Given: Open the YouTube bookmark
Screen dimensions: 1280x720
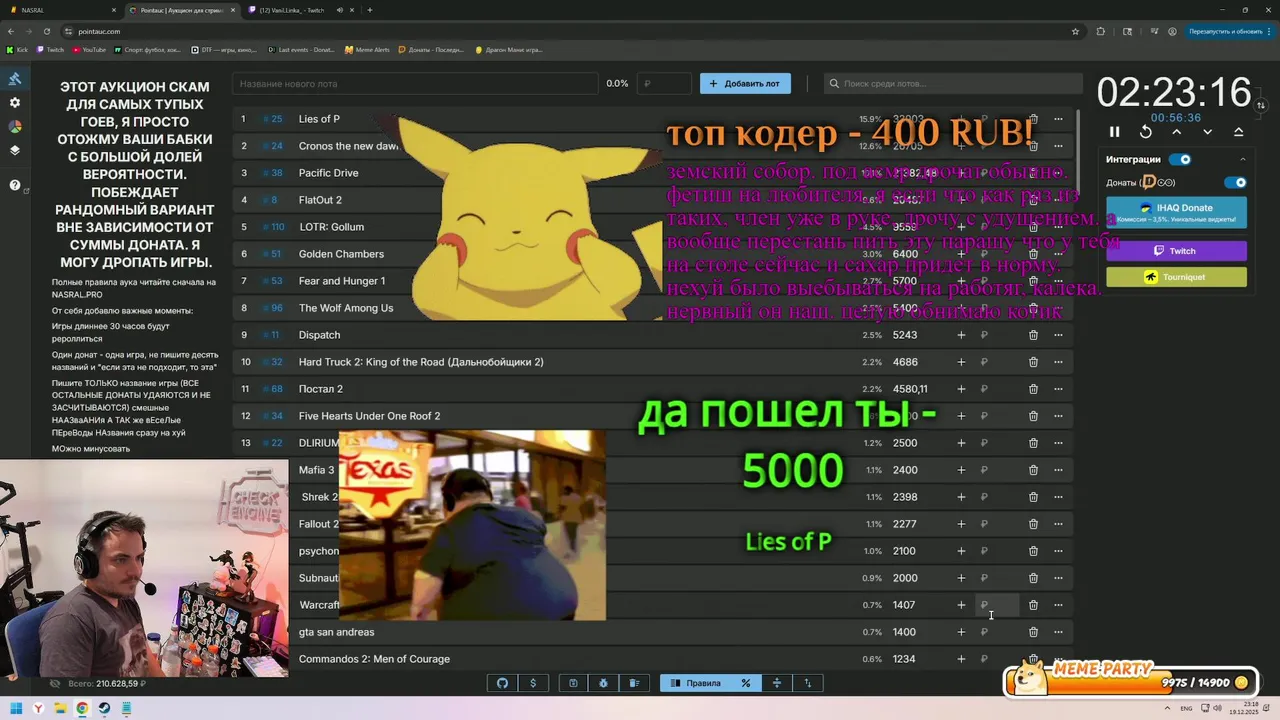Looking at the screenshot, I should click(88, 49).
